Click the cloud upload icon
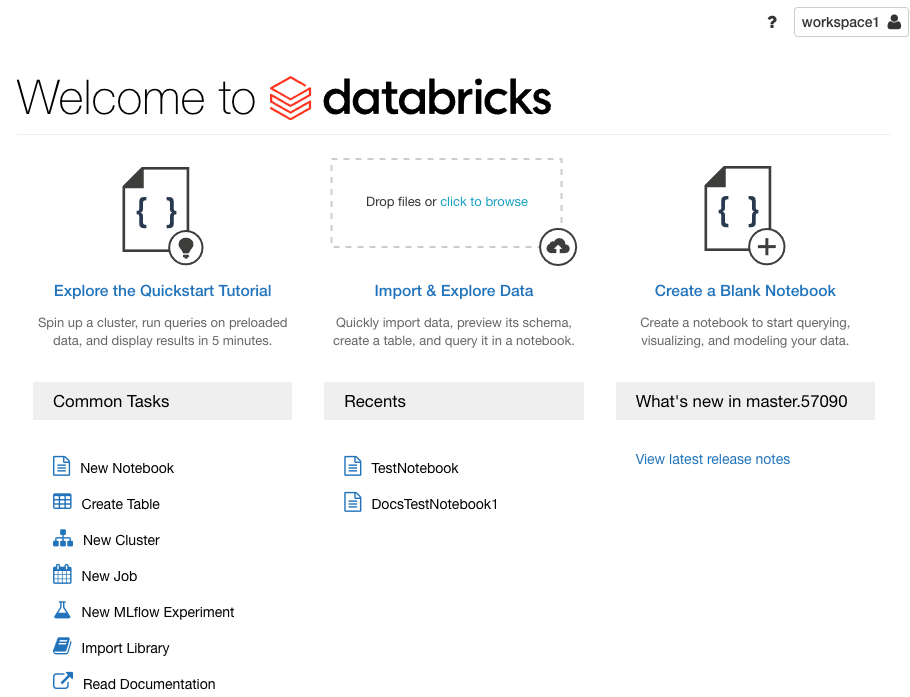The height and width of the screenshot is (697, 910). [x=558, y=247]
